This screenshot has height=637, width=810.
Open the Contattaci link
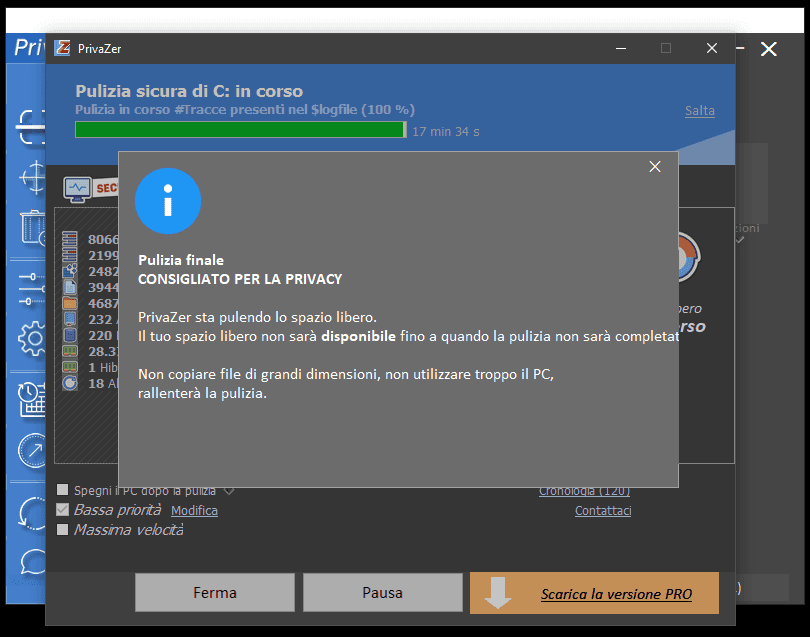tap(603, 510)
